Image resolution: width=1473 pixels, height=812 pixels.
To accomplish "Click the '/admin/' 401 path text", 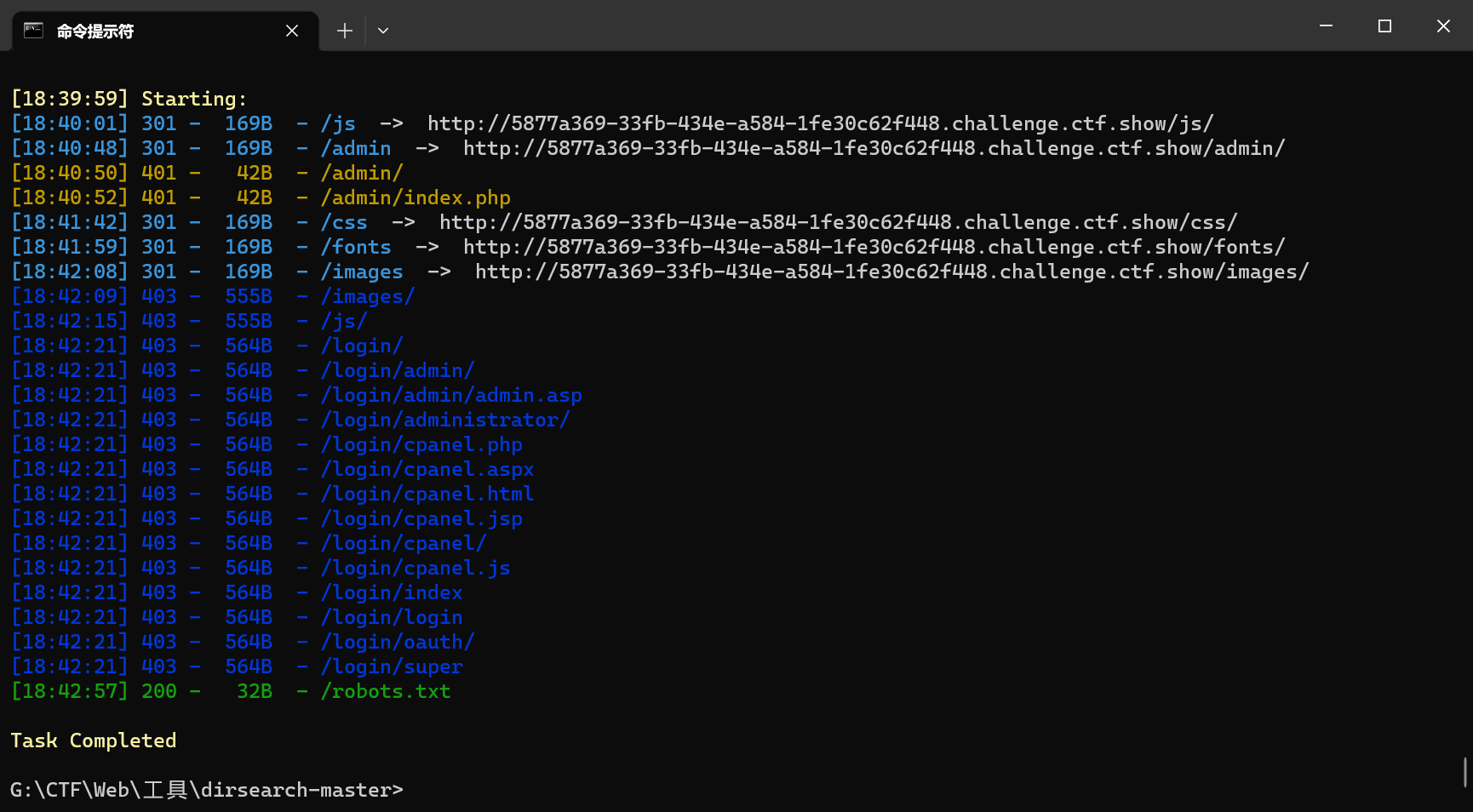I will [362, 173].
